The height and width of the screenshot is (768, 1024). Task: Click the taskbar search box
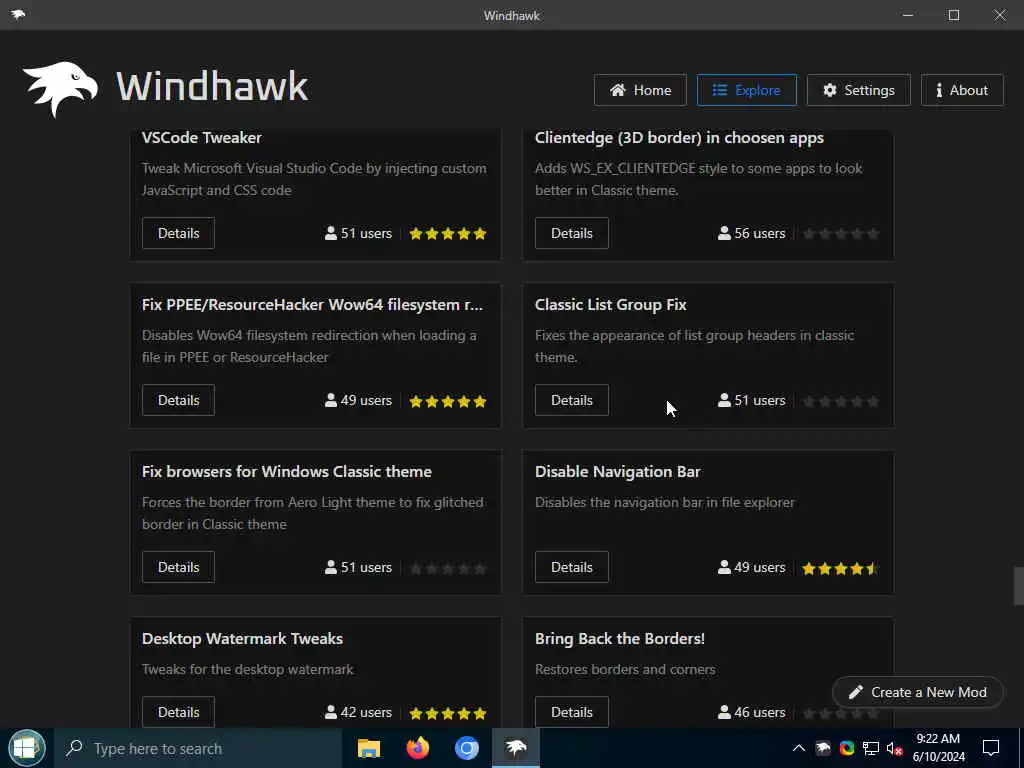coord(198,748)
